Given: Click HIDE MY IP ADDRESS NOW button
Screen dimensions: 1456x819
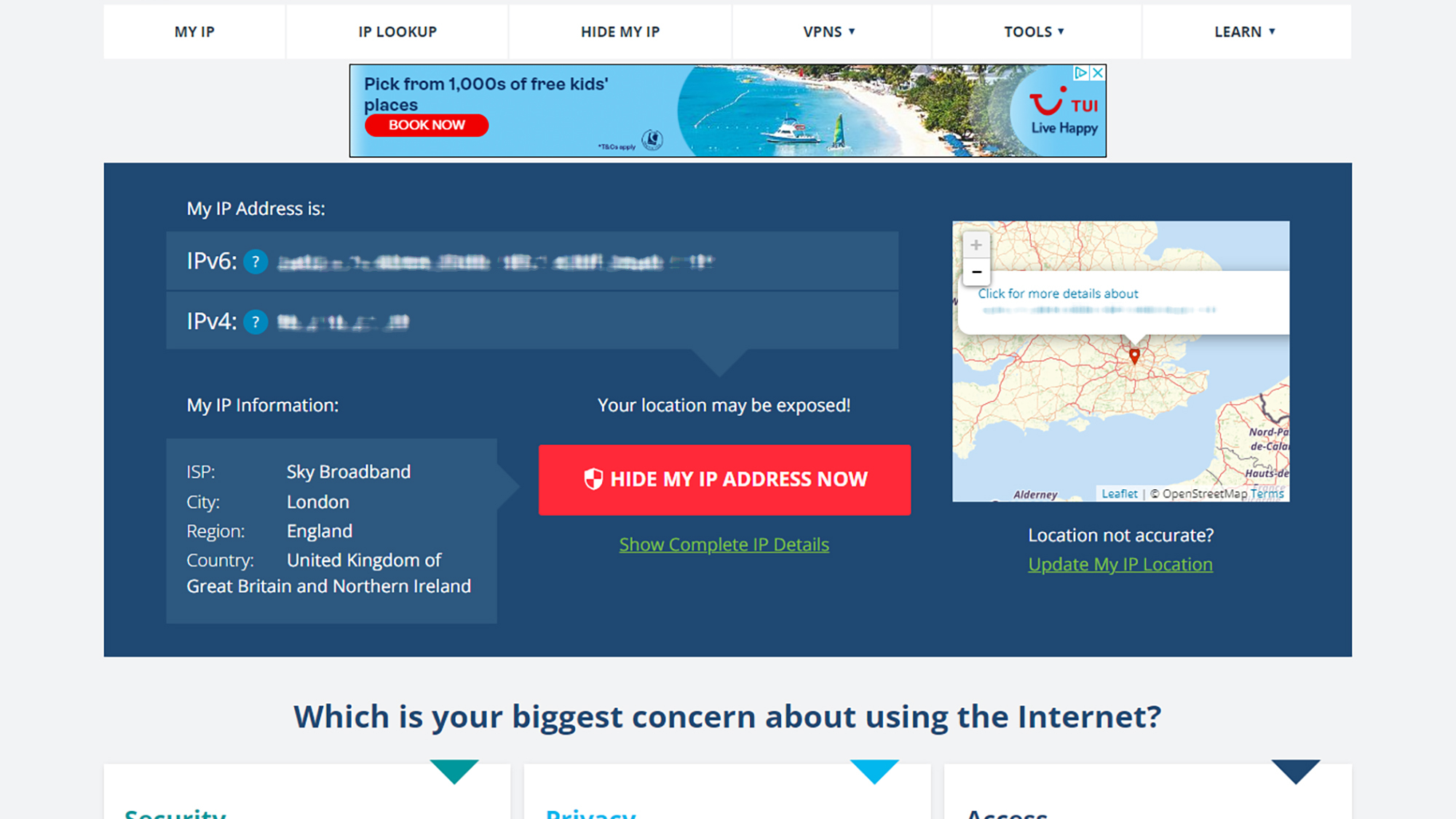Looking at the screenshot, I should pos(725,479).
